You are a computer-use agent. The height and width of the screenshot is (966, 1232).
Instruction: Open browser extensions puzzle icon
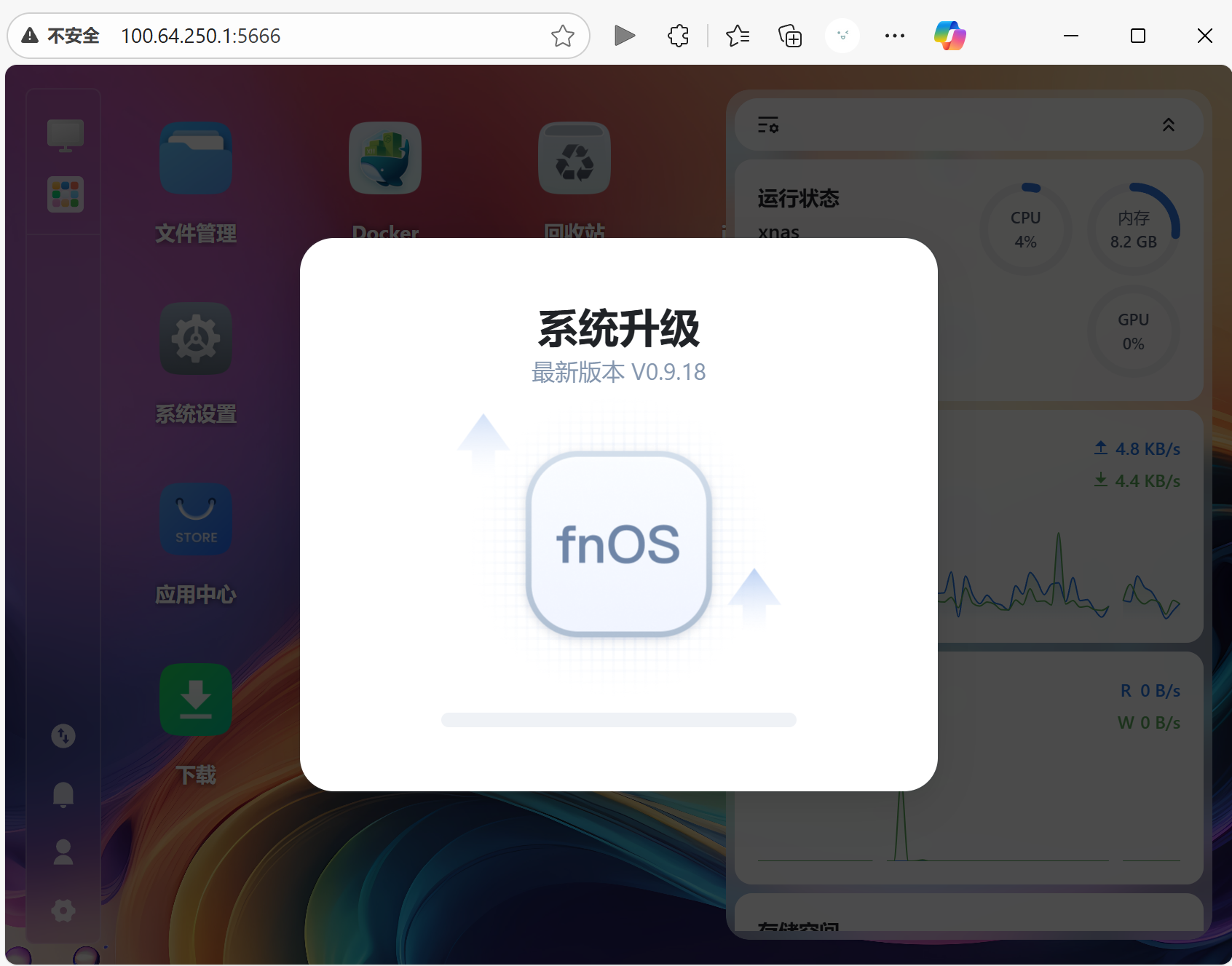pos(678,36)
